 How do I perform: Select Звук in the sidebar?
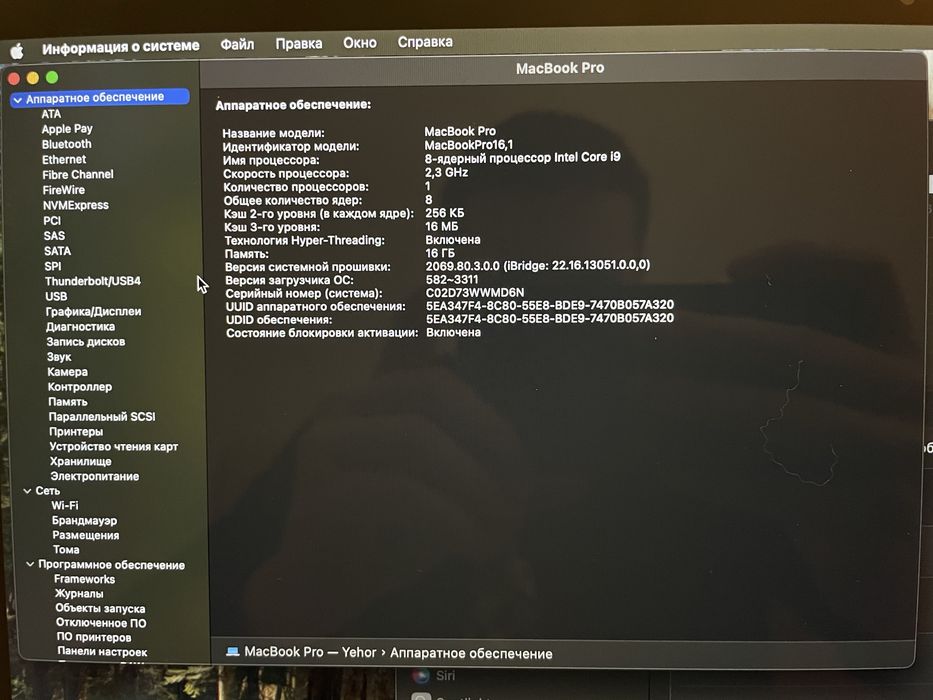[59, 357]
